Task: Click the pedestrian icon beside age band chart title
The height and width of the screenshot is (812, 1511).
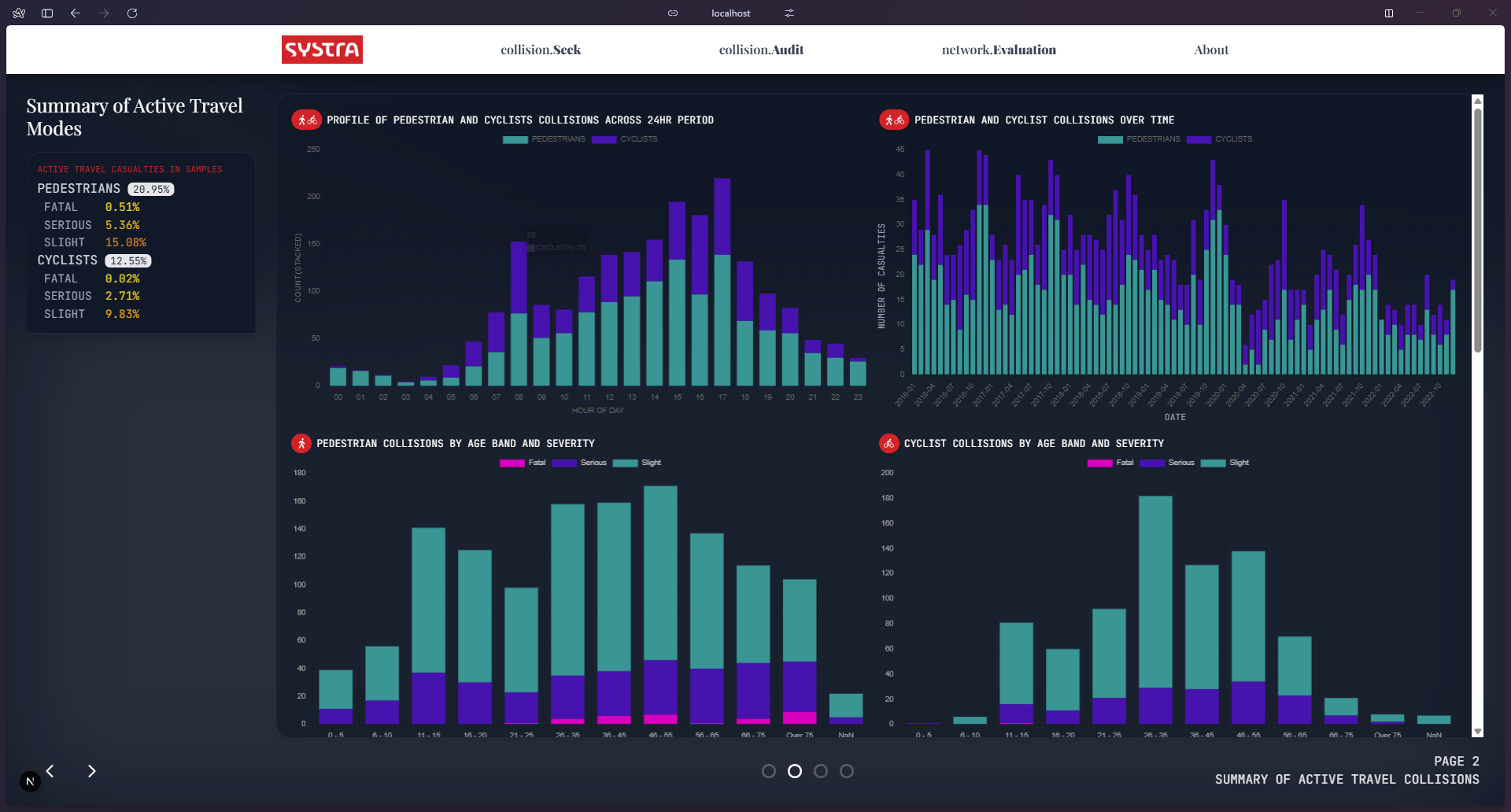Action: tap(301, 444)
